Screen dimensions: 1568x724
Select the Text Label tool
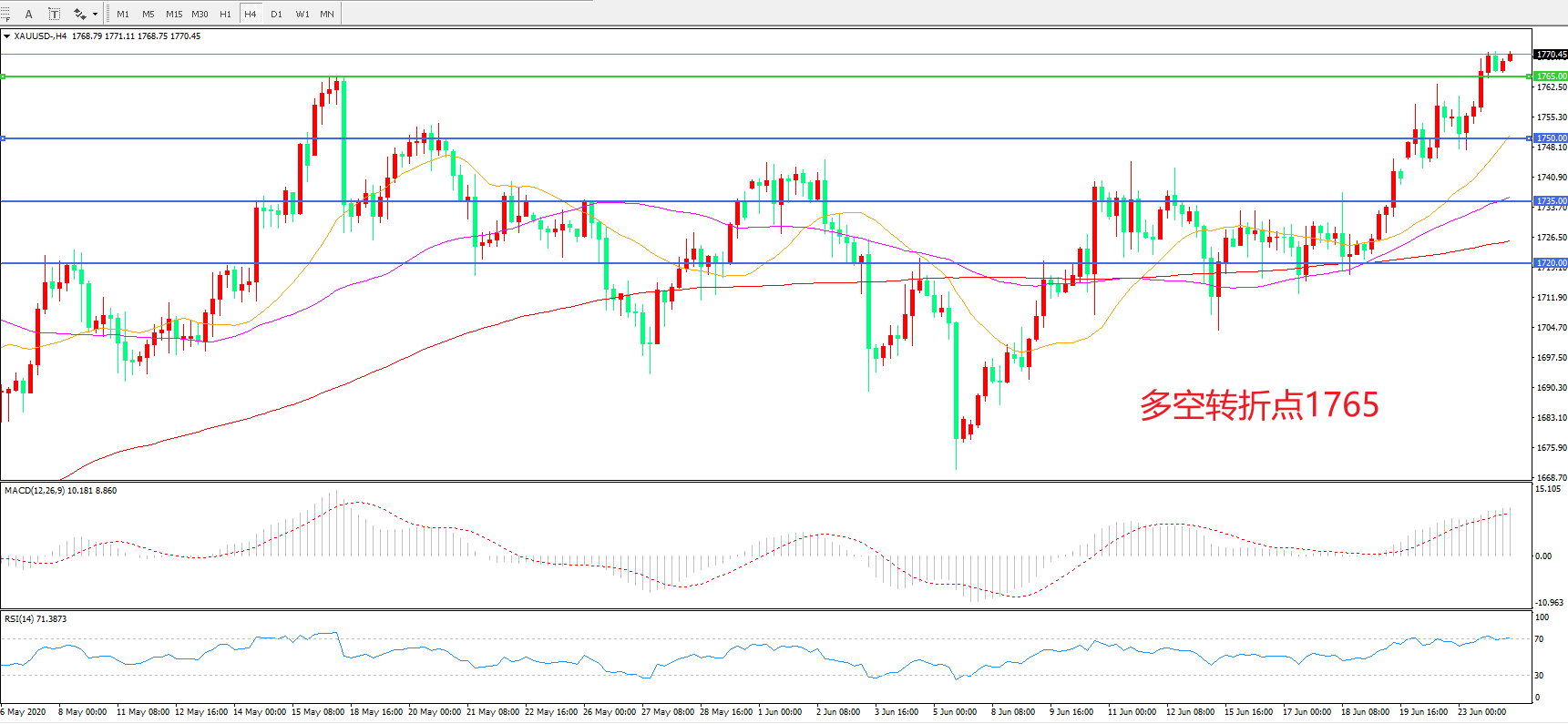pyautogui.click(x=55, y=14)
